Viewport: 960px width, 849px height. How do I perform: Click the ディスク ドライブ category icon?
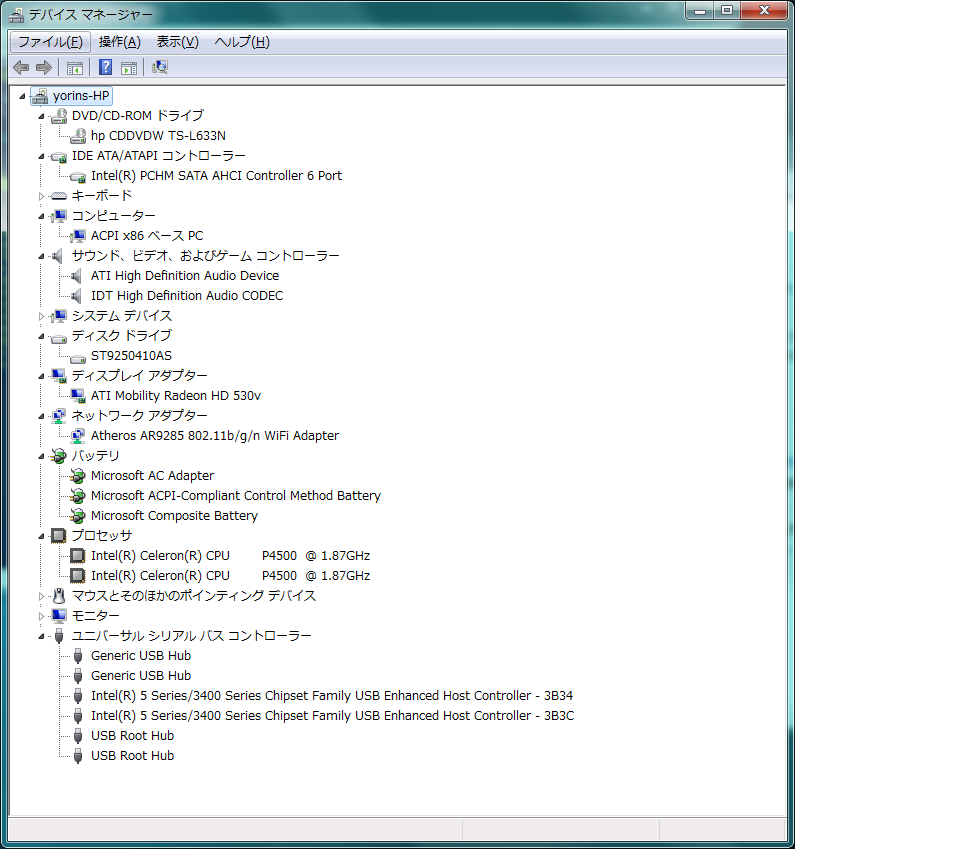(59, 337)
